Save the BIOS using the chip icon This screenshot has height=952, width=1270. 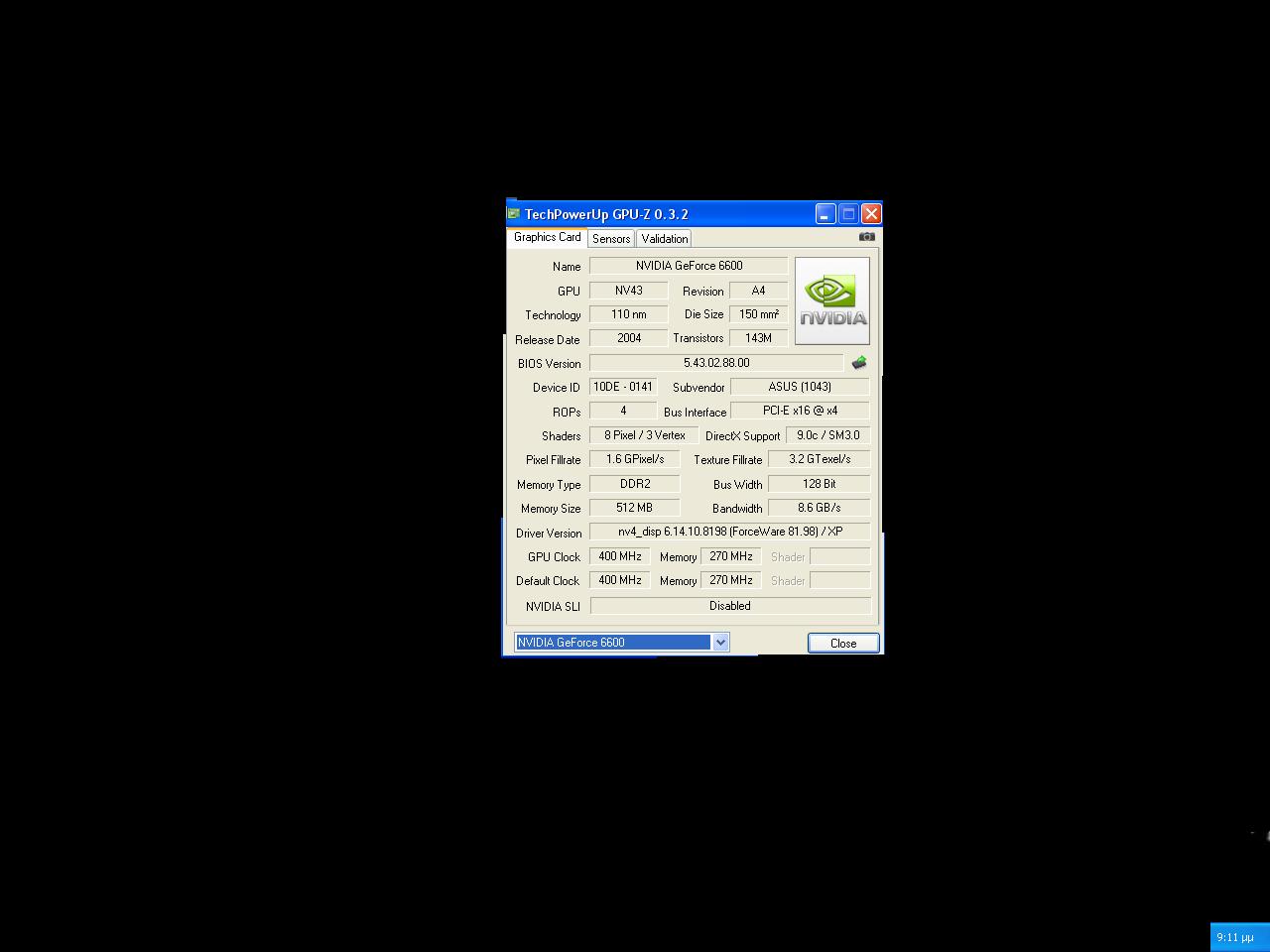pos(859,363)
